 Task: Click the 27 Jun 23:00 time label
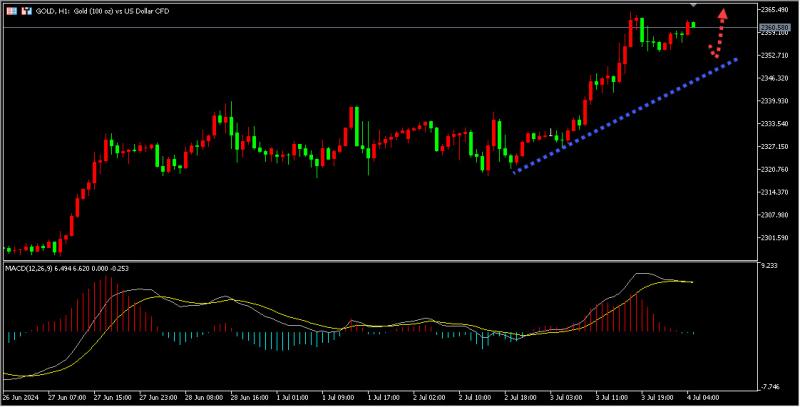point(158,397)
